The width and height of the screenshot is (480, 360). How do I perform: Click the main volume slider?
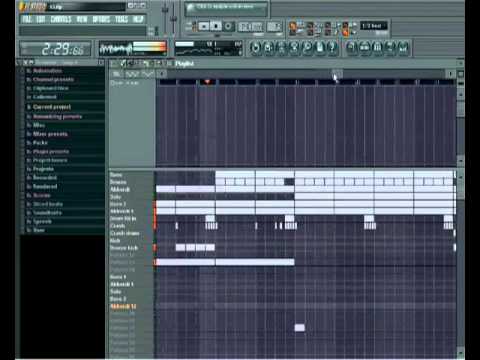coord(165,18)
